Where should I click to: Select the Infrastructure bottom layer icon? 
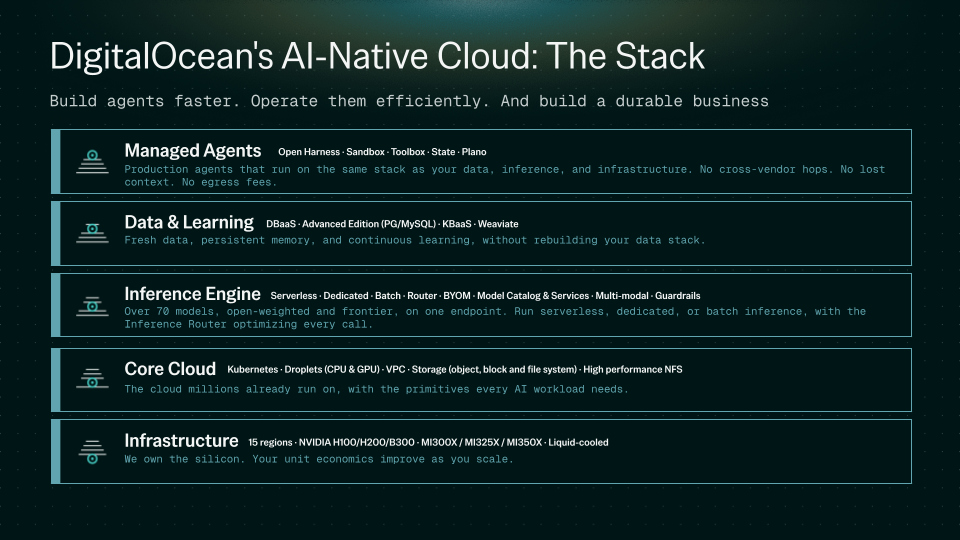(92, 450)
